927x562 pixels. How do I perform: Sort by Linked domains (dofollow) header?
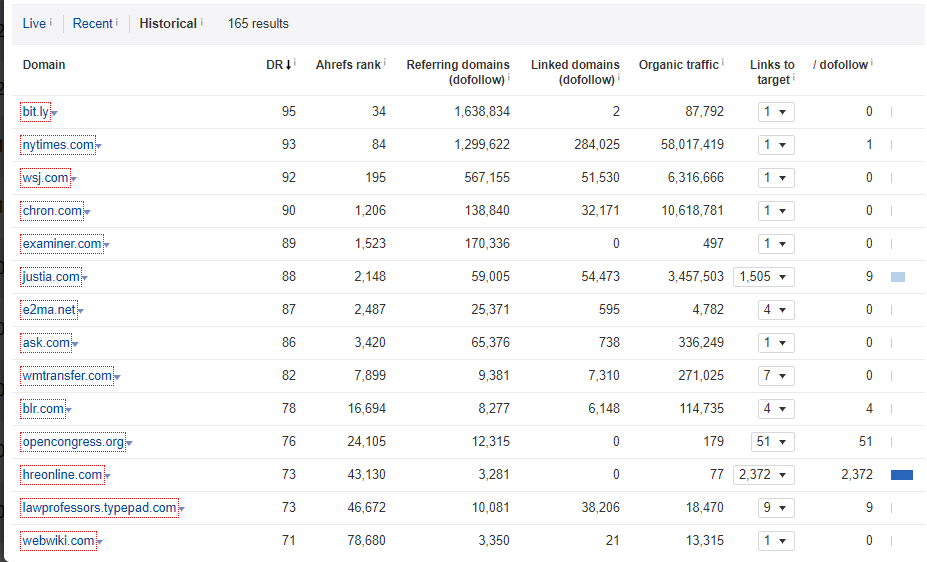click(575, 72)
